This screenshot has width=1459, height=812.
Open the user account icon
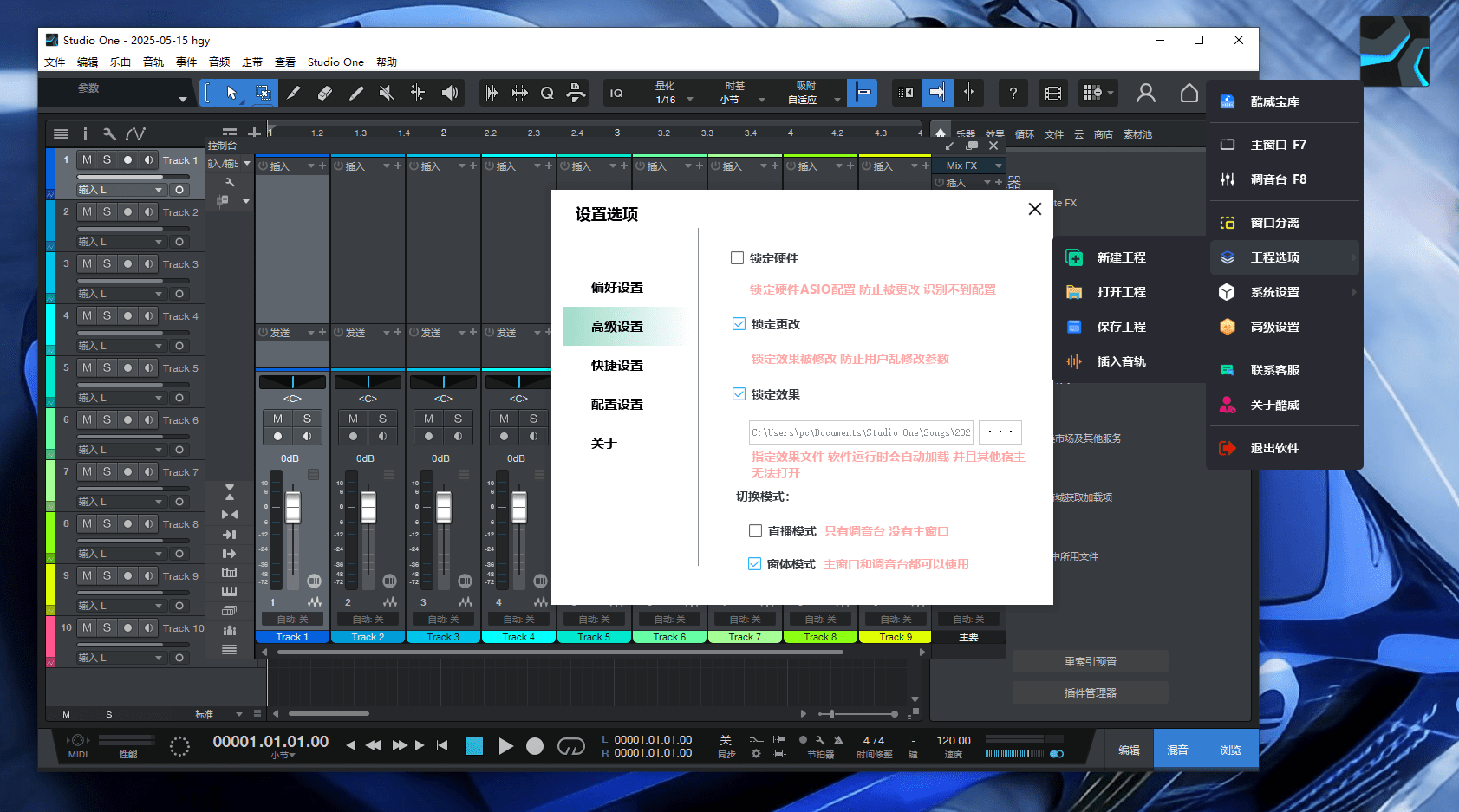(1146, 93)
